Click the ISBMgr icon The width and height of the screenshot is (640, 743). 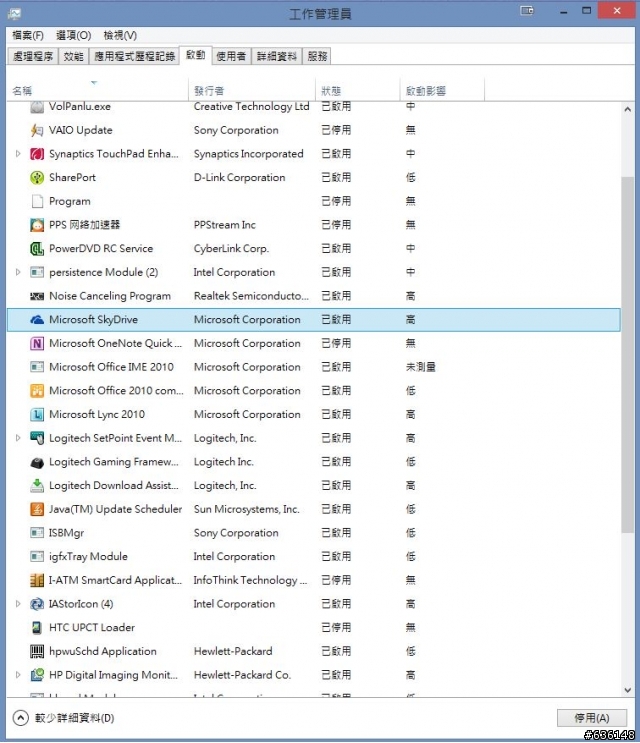point(37,533)
